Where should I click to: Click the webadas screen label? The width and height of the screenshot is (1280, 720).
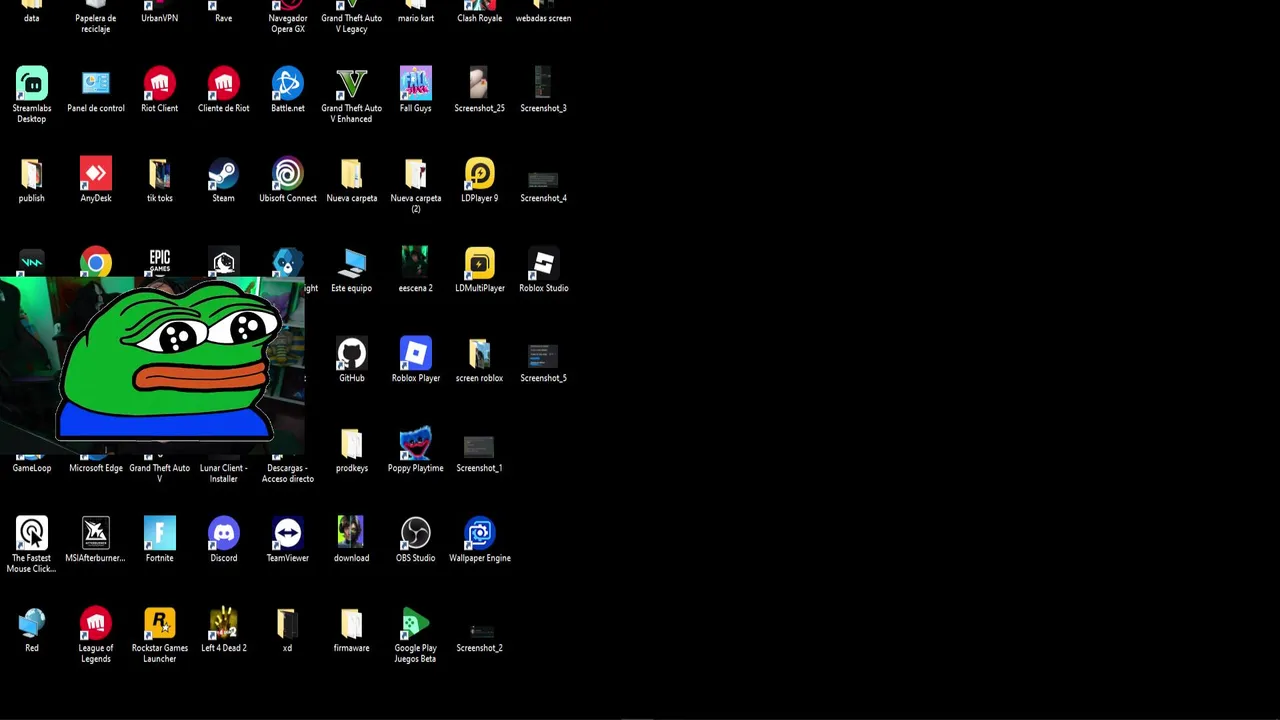[x=543, y=18]
